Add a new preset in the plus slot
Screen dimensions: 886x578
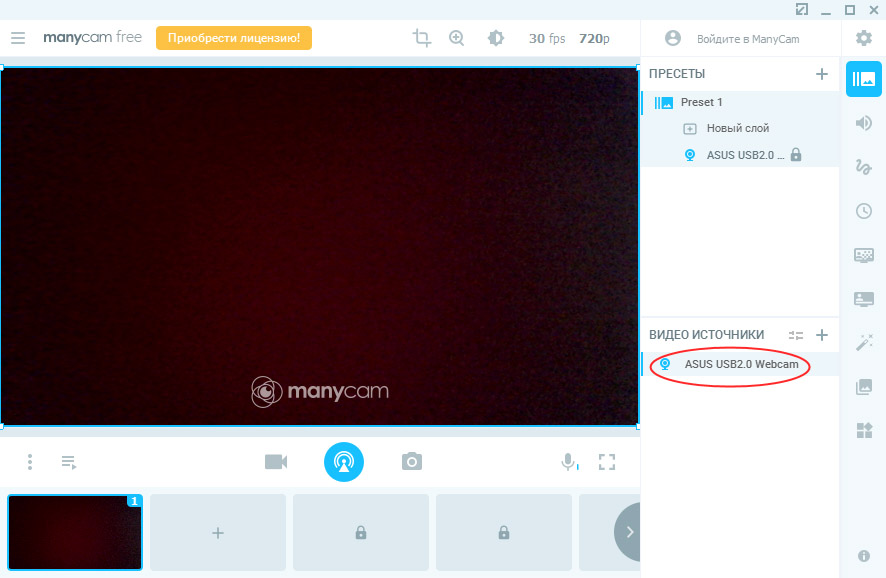218,532
